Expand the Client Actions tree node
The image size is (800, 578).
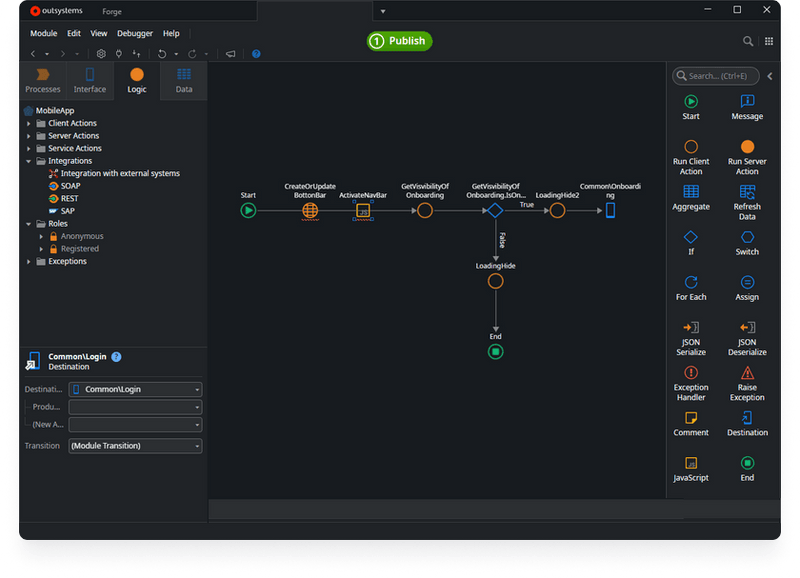coord(27,122)
